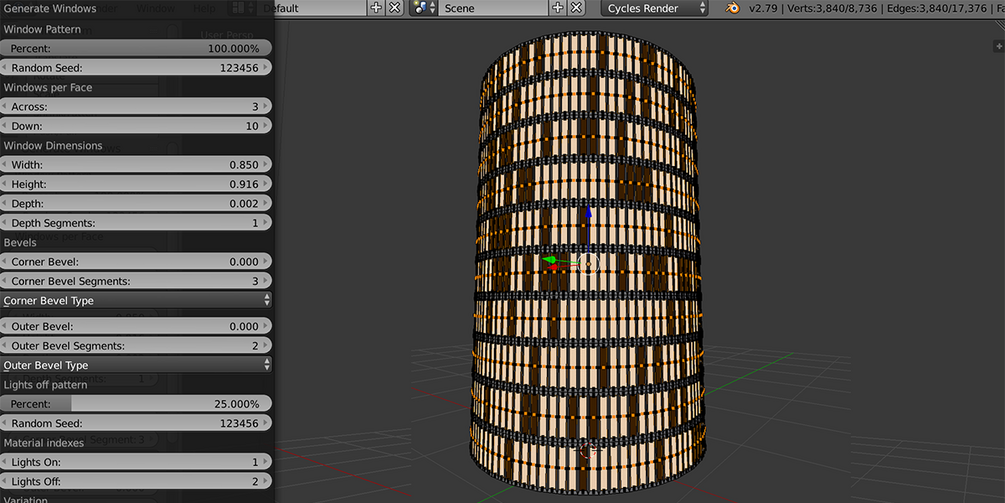Decrease Corner Bevel Segments with left arrow
The height and width of the screenshot is (503, 1005).
pyautogui.click(x=5, y=281)
